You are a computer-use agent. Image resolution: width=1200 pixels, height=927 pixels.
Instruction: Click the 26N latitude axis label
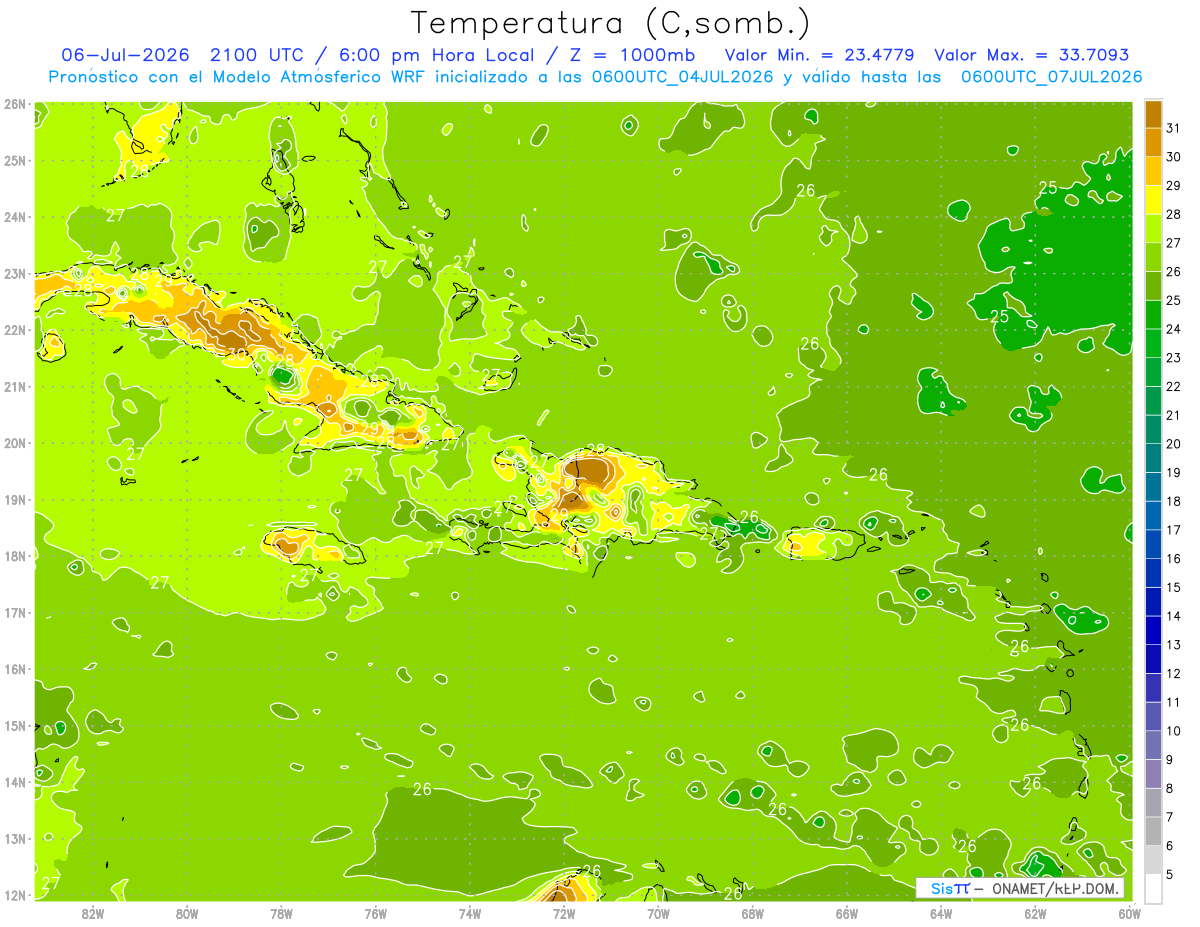point(14,104)
